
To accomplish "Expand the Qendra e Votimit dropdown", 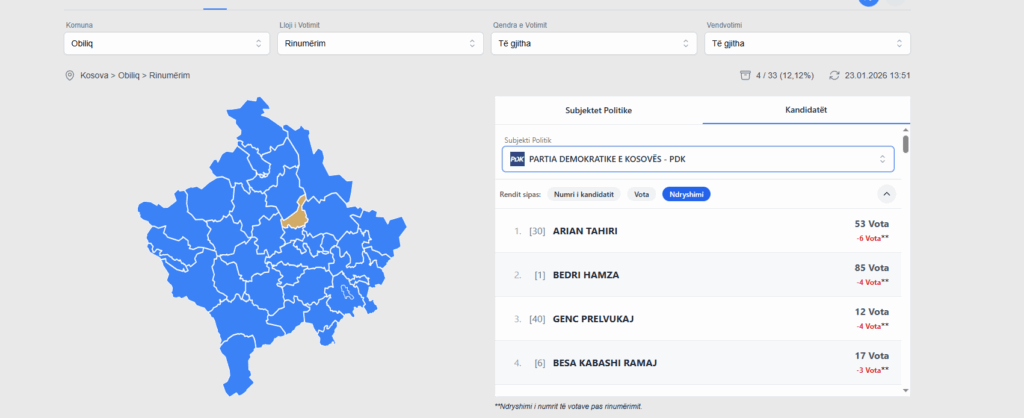I will 593,44.
